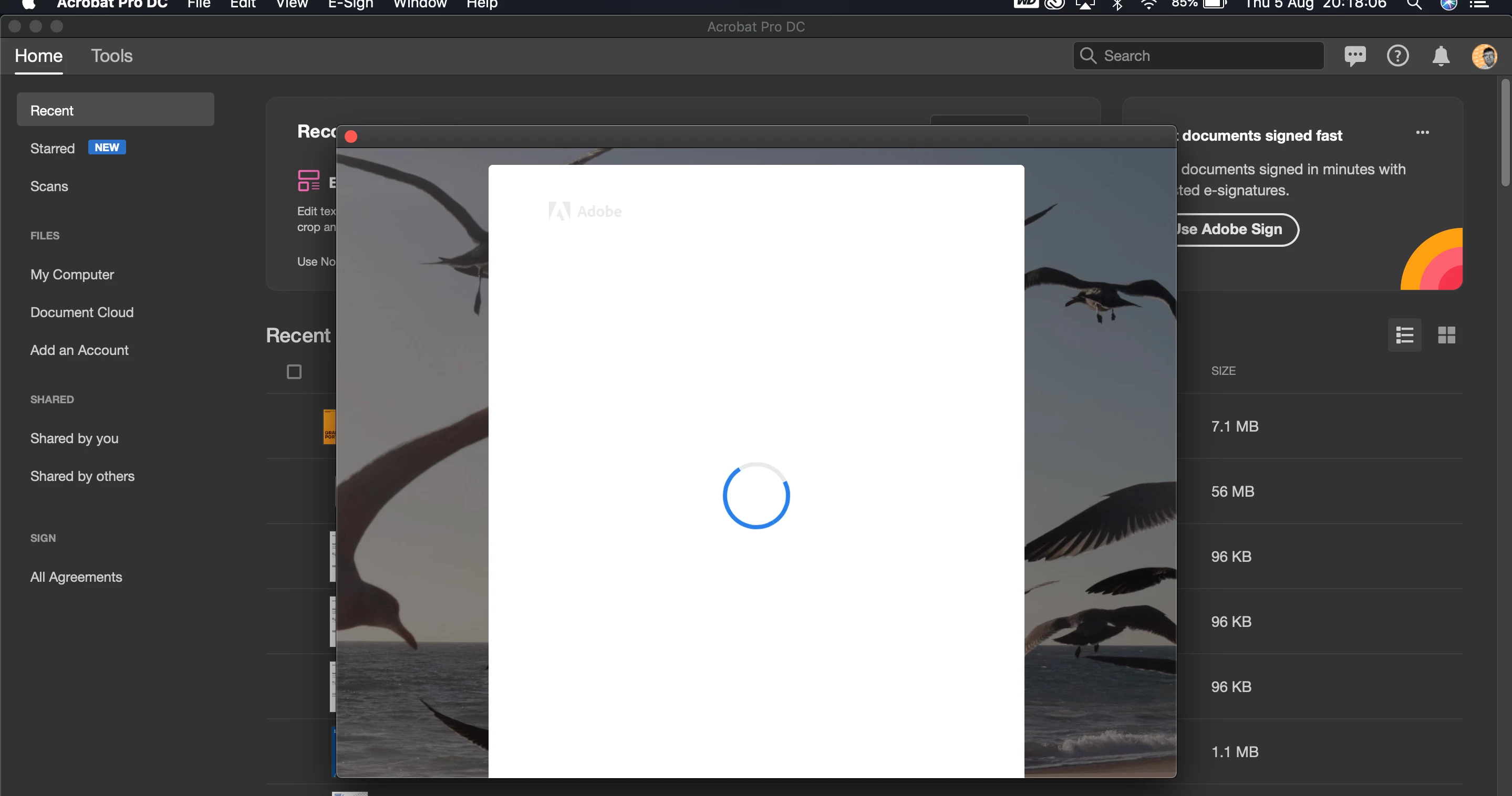
Task: Open the three-dots menu on sign card
Action: [1422, 132]
